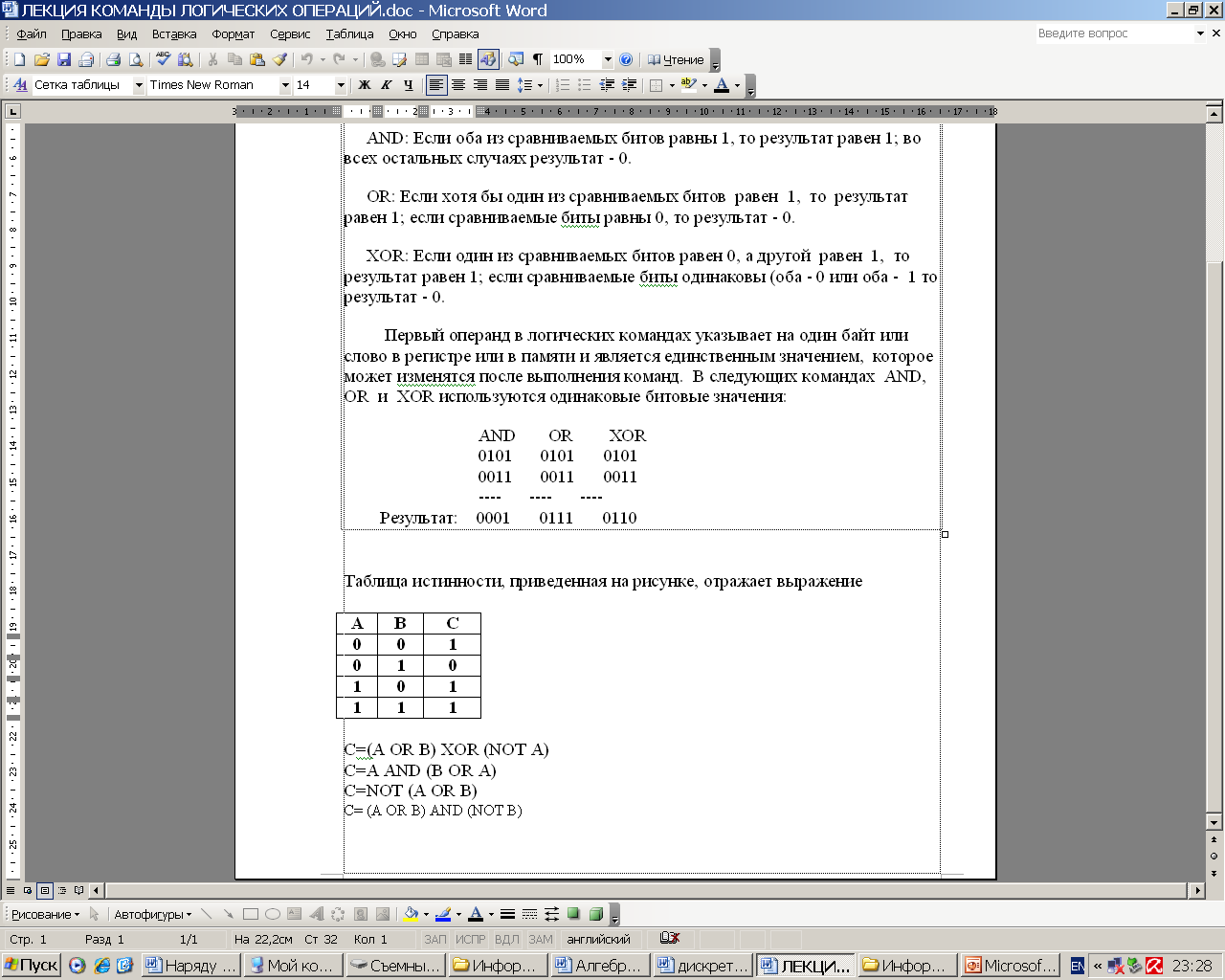Open the Рисование drawing menu

(x=46, y=914)
